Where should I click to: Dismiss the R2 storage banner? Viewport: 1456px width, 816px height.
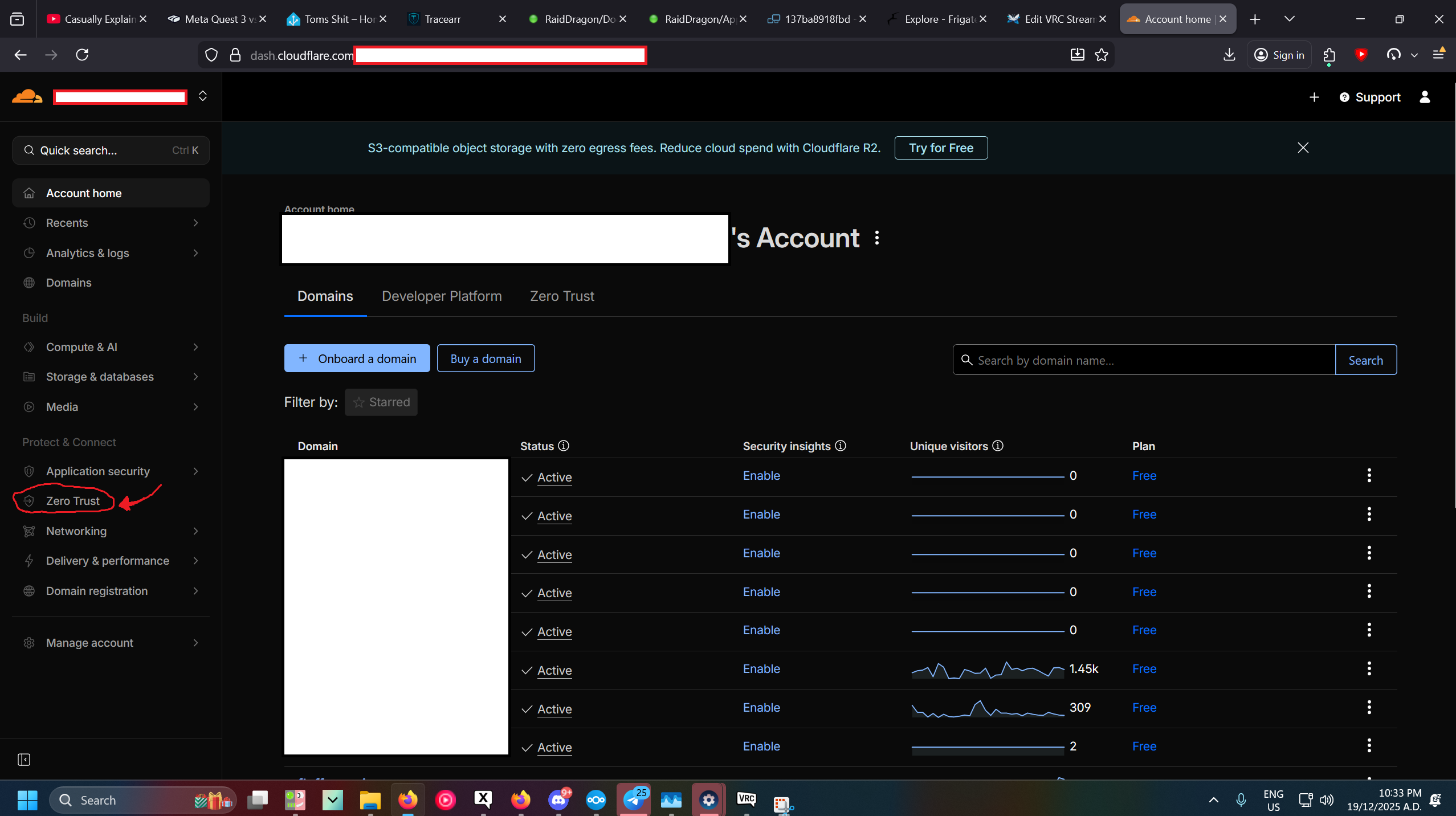point(1303,148)
